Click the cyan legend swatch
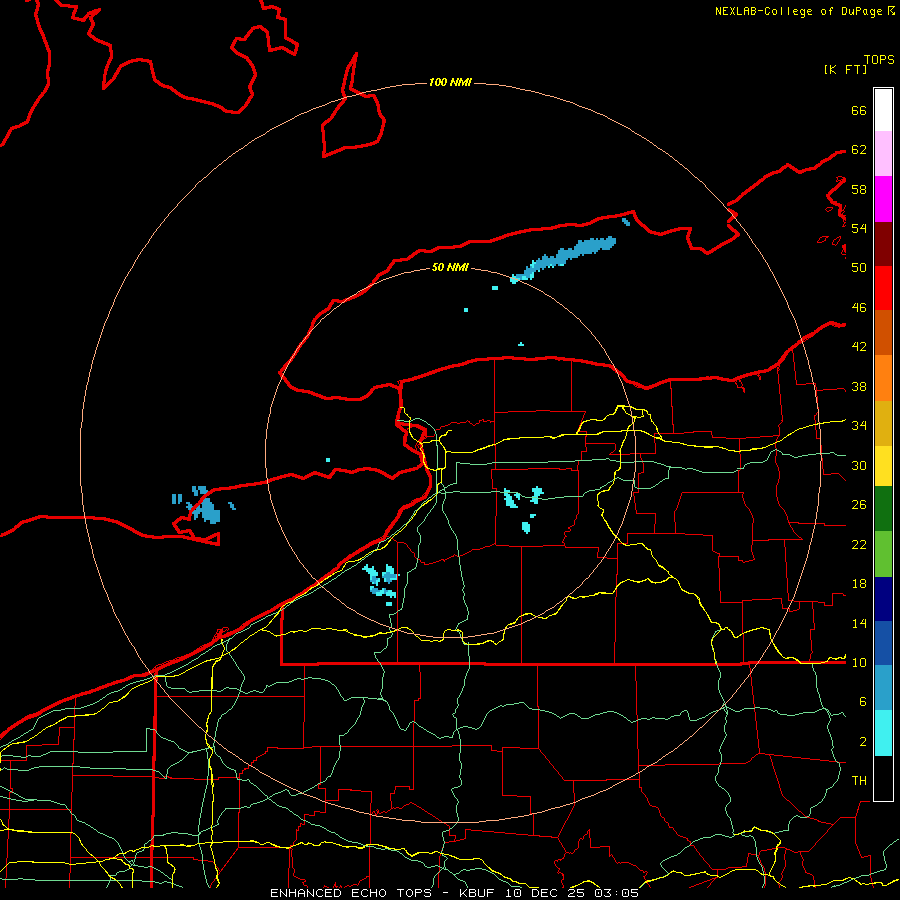This screenshot has height=900, width=900. point(883,733)
